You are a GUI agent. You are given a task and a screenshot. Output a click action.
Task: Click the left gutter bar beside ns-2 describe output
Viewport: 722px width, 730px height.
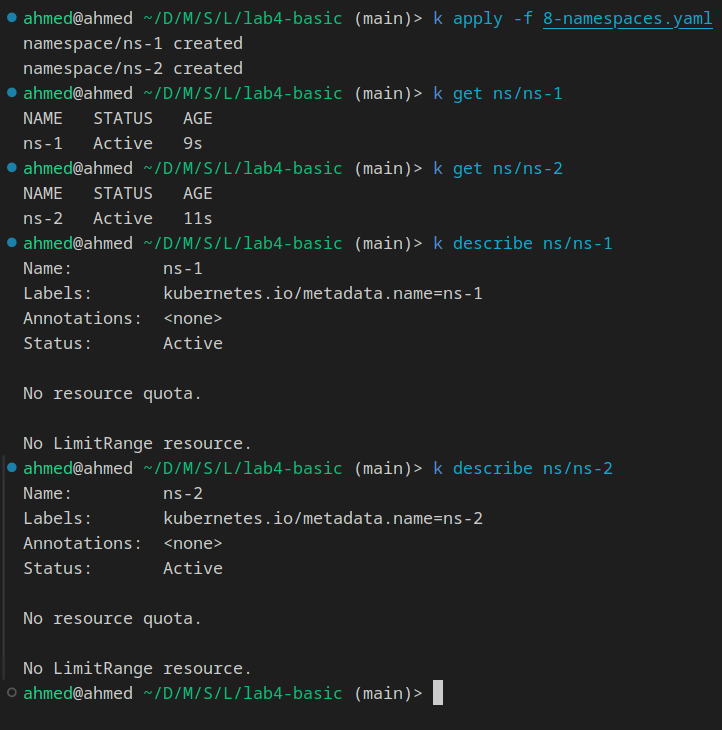[x=4, y=568]
